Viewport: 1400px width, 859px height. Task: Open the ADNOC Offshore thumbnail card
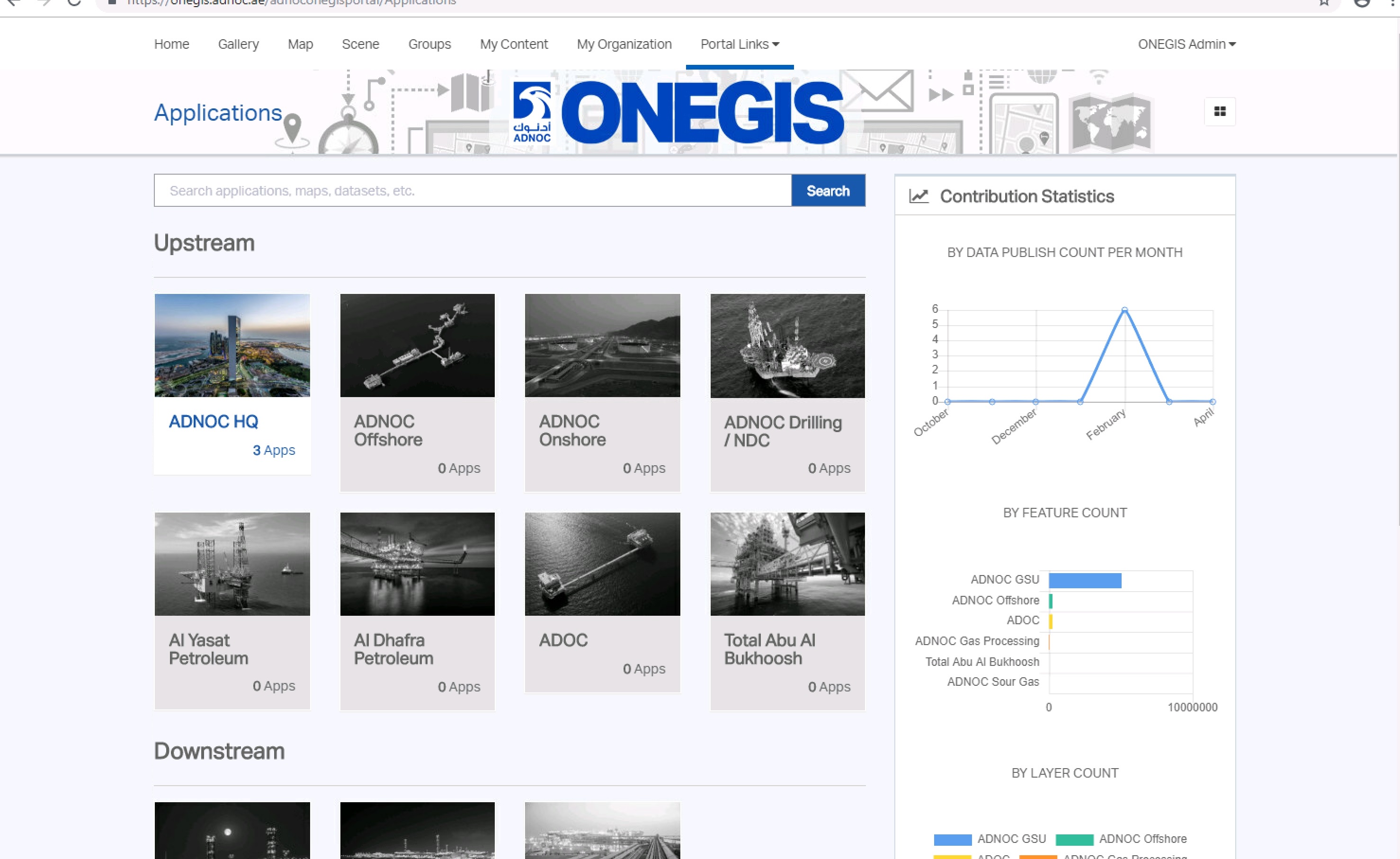click(x=417, y=345)
